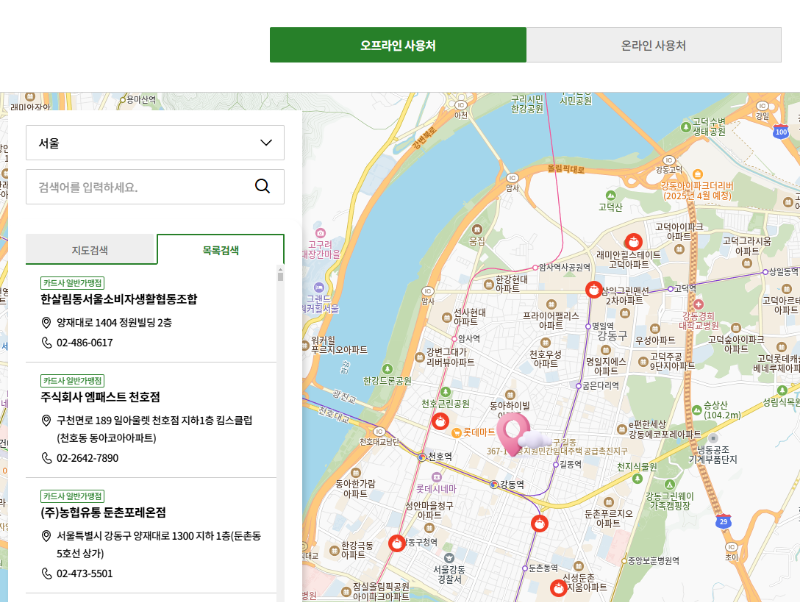Click the pink location pin on the map
The image size is (800, 602).
click(x=512, y=436)
